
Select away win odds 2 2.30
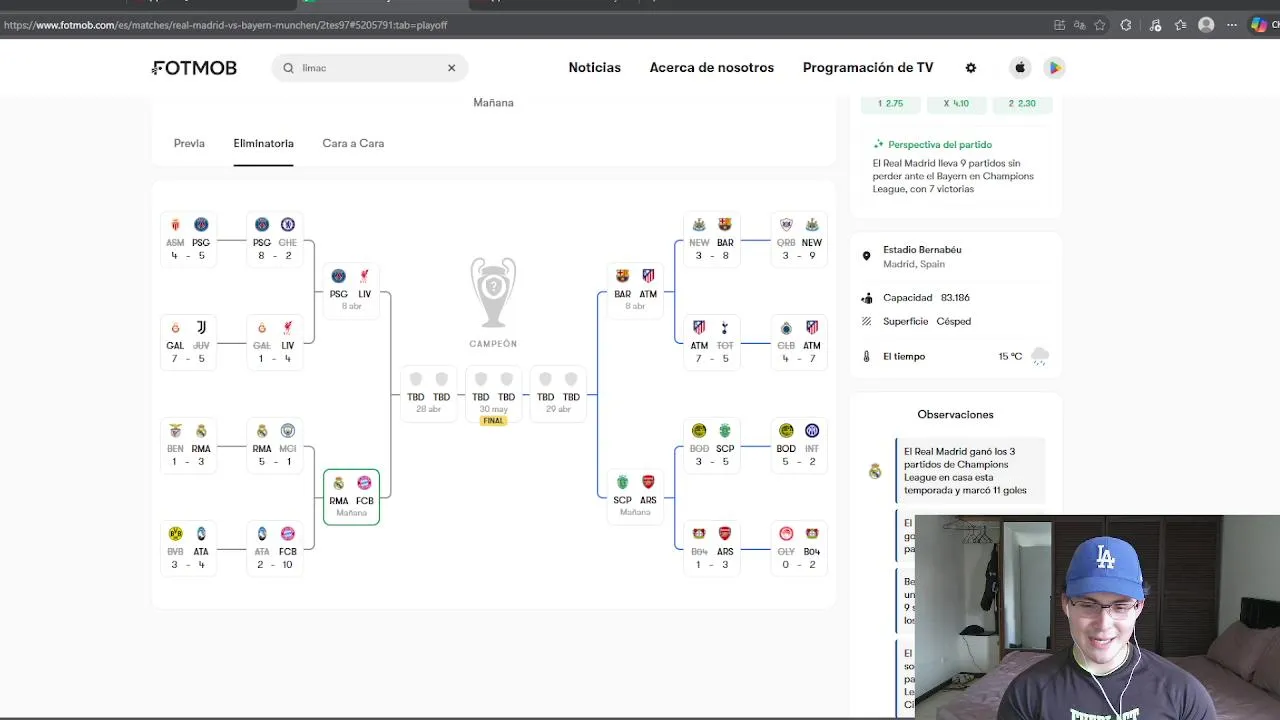1022,103
